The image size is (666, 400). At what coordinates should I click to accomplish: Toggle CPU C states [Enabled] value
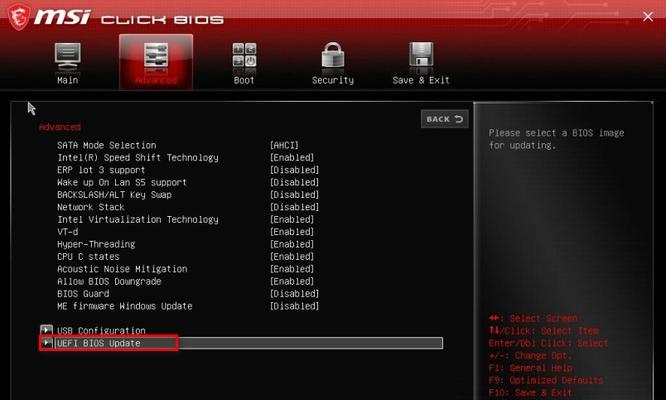click(292, 256)
